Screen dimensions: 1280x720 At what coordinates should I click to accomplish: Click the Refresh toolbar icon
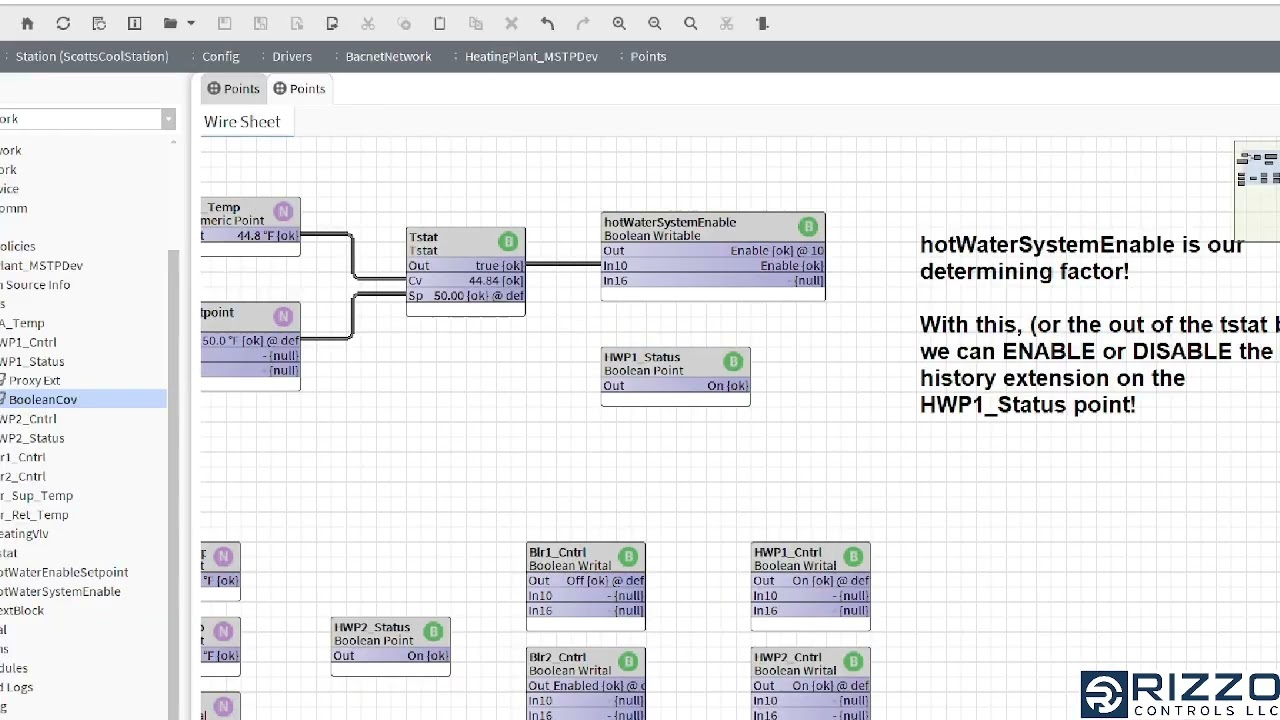63,23
